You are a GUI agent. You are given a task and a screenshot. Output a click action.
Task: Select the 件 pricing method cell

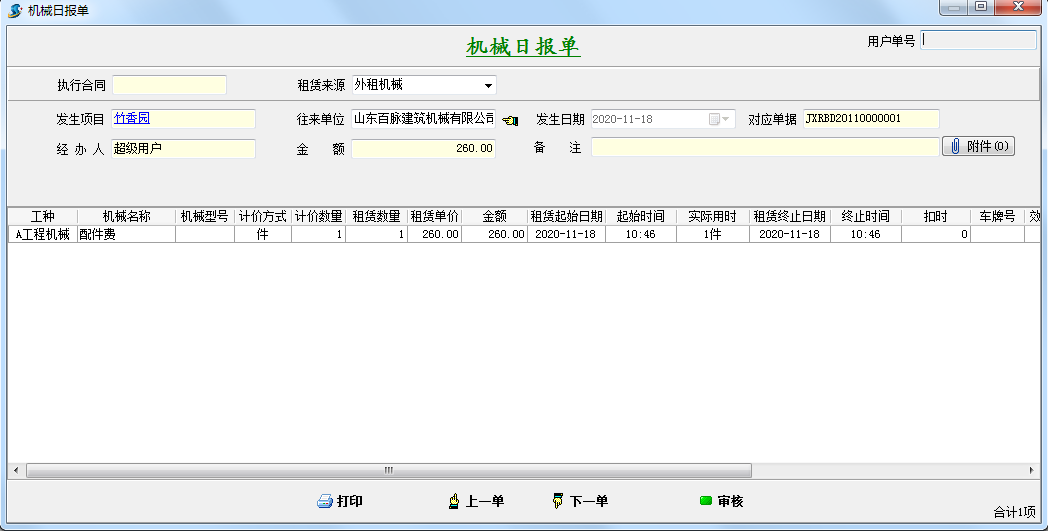tap(263, 234)
